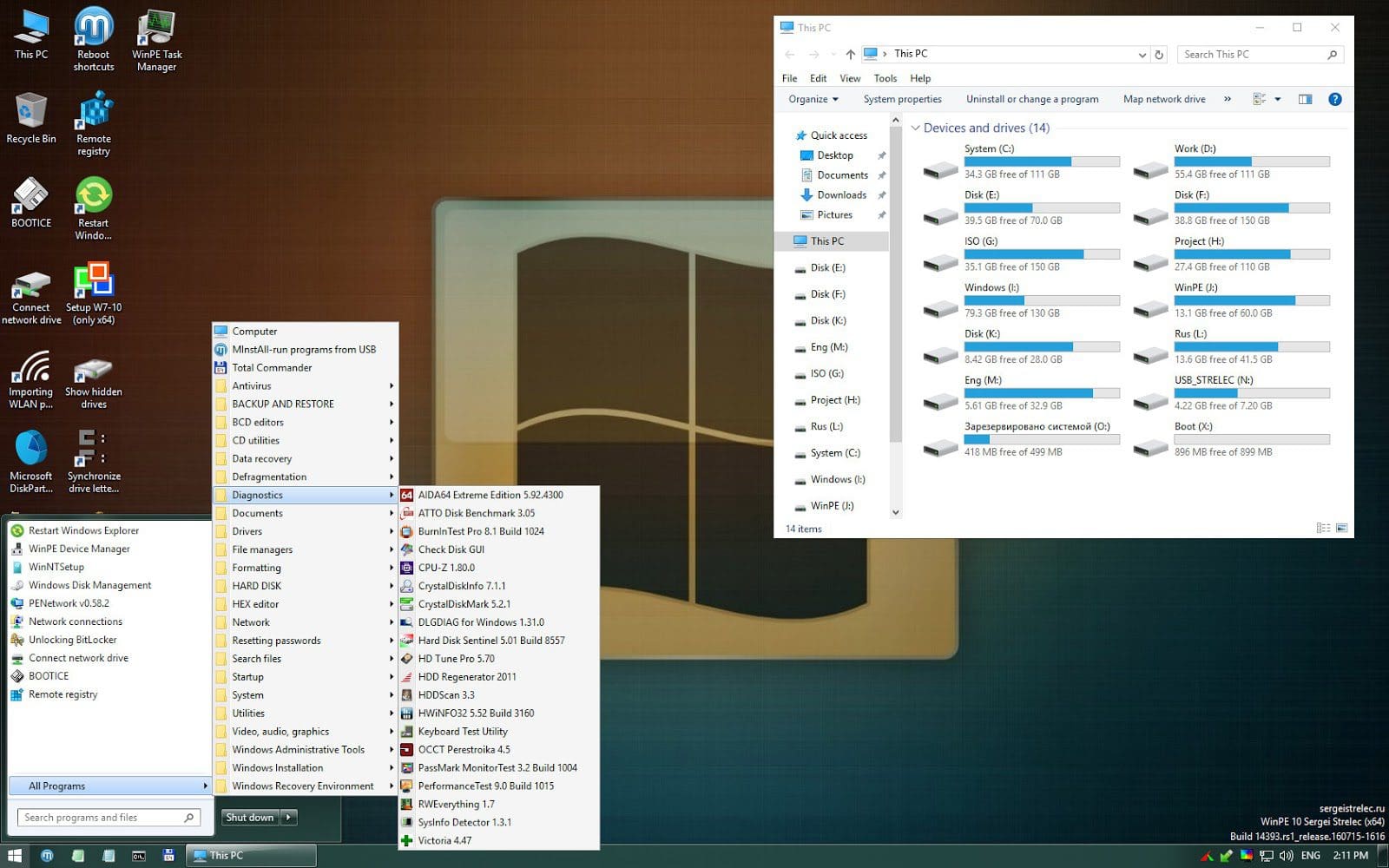Open the view options dropdown arrow

(x=1277, y=99)
